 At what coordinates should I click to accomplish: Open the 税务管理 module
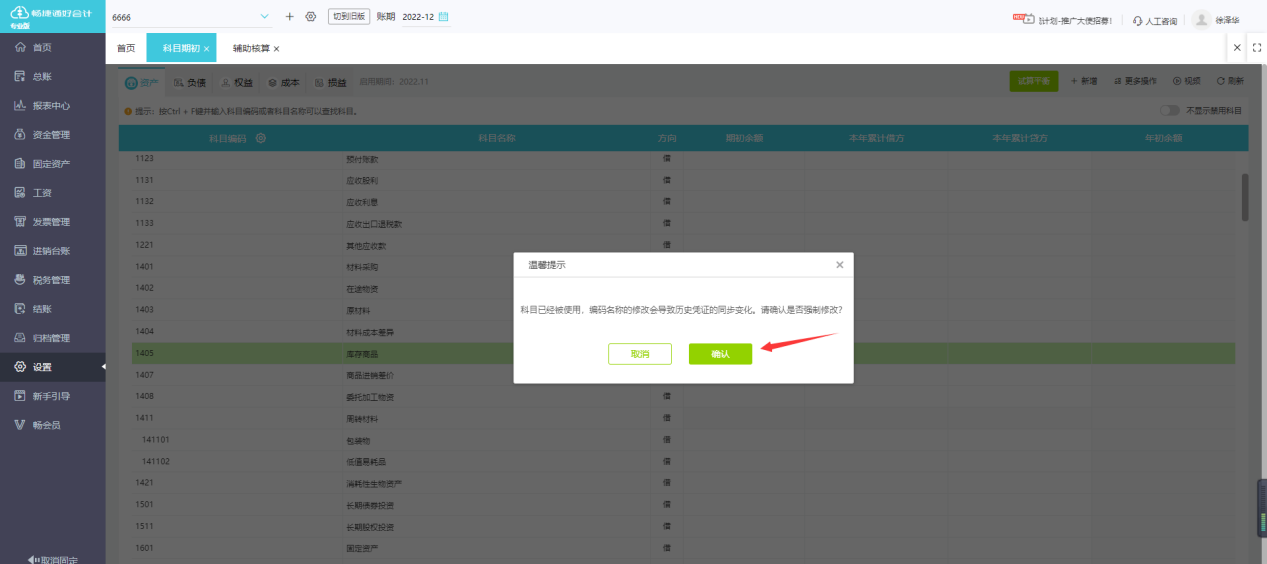tap(50, 280)
